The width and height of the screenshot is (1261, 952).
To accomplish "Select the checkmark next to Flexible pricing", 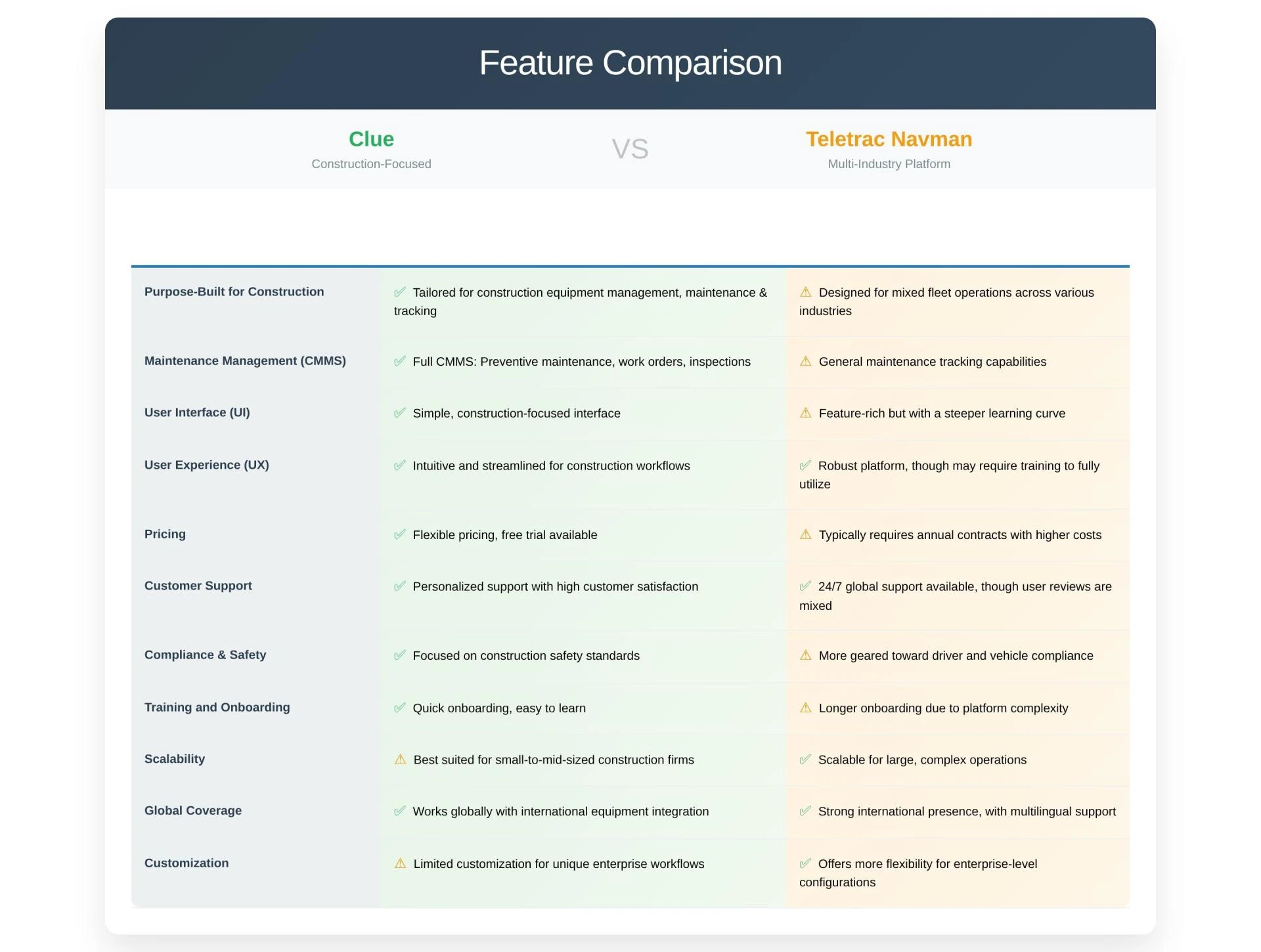I will [400, 534].
